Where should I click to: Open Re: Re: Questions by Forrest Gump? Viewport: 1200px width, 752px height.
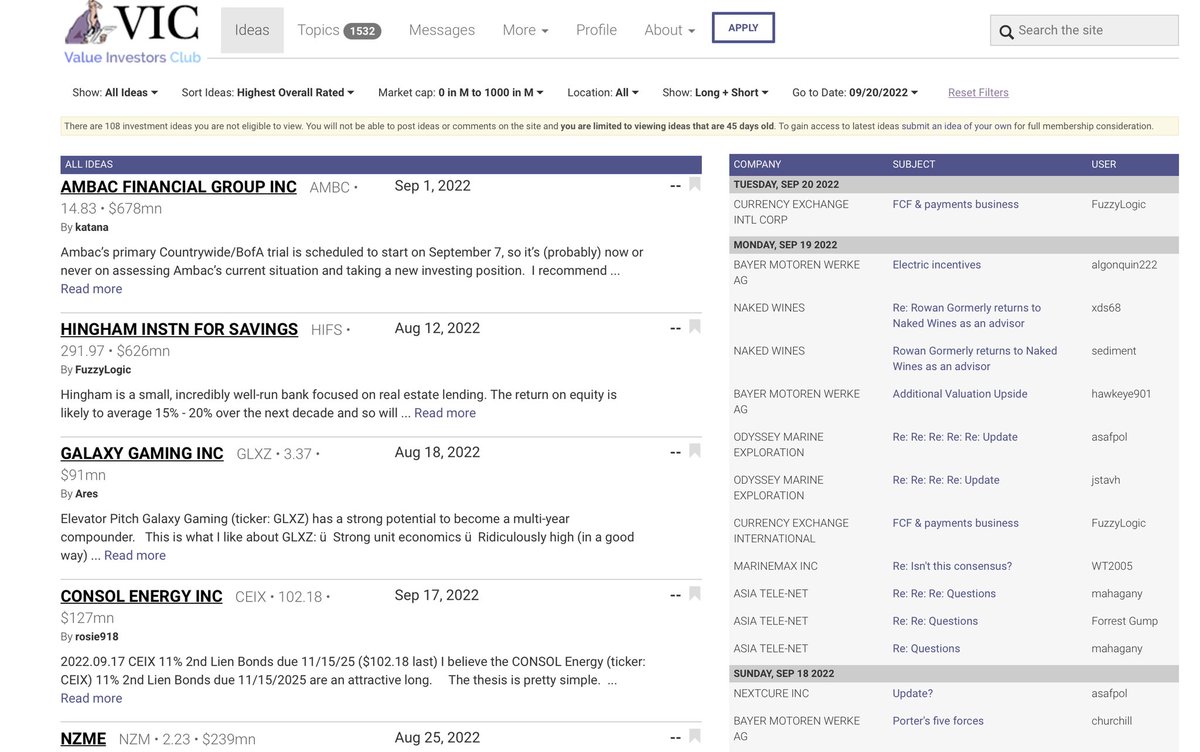(x=935, y=621)
